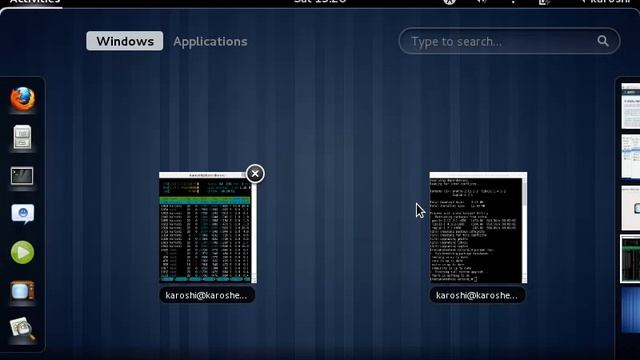Open the accessibility menu icon

[x=449, y=2]
